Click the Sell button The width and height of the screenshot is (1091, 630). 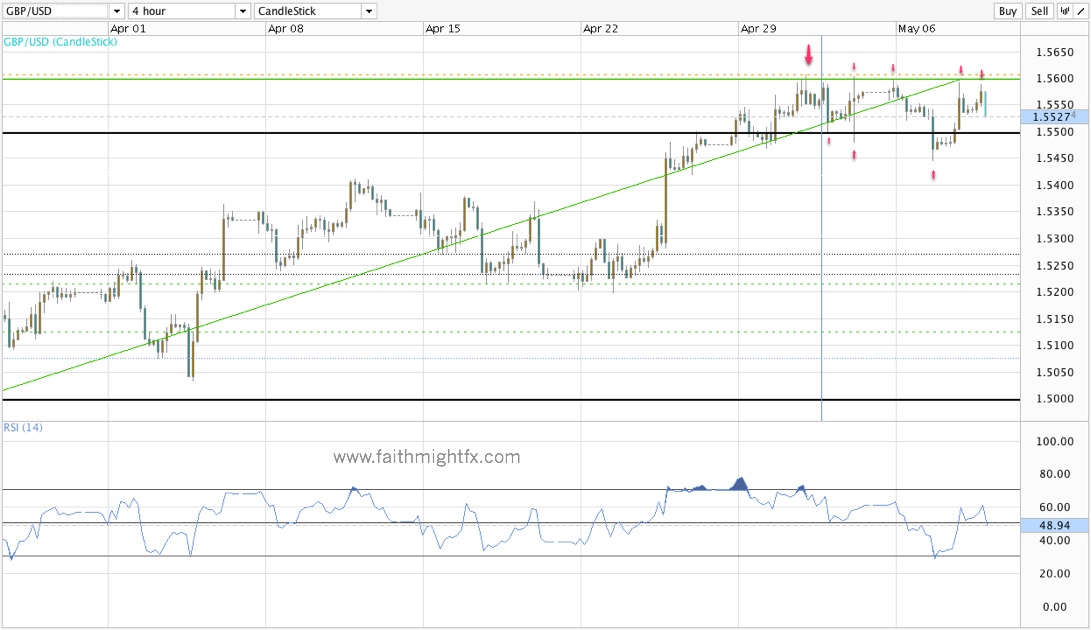(x=1040, y=11)
